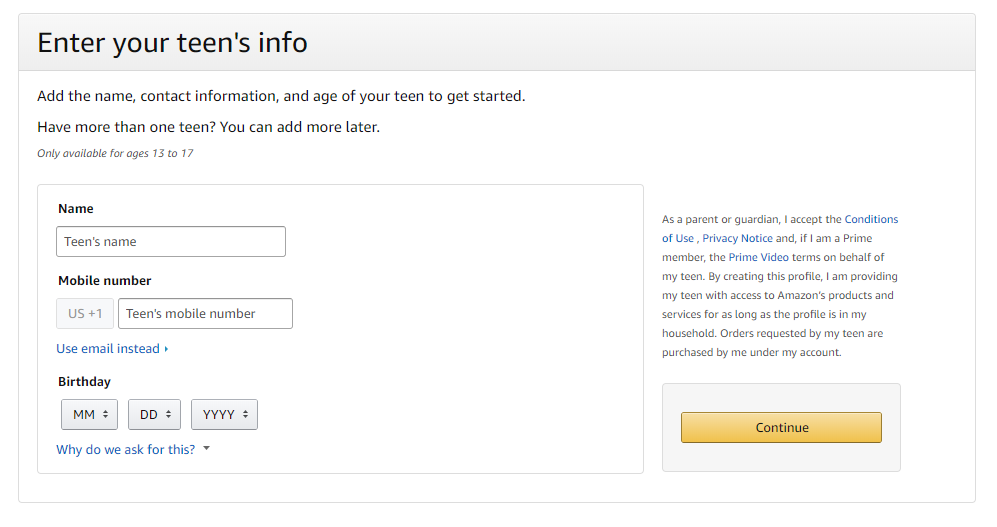
Task: Expand the triangle beside Why do we ask
Action: [207, 449]
